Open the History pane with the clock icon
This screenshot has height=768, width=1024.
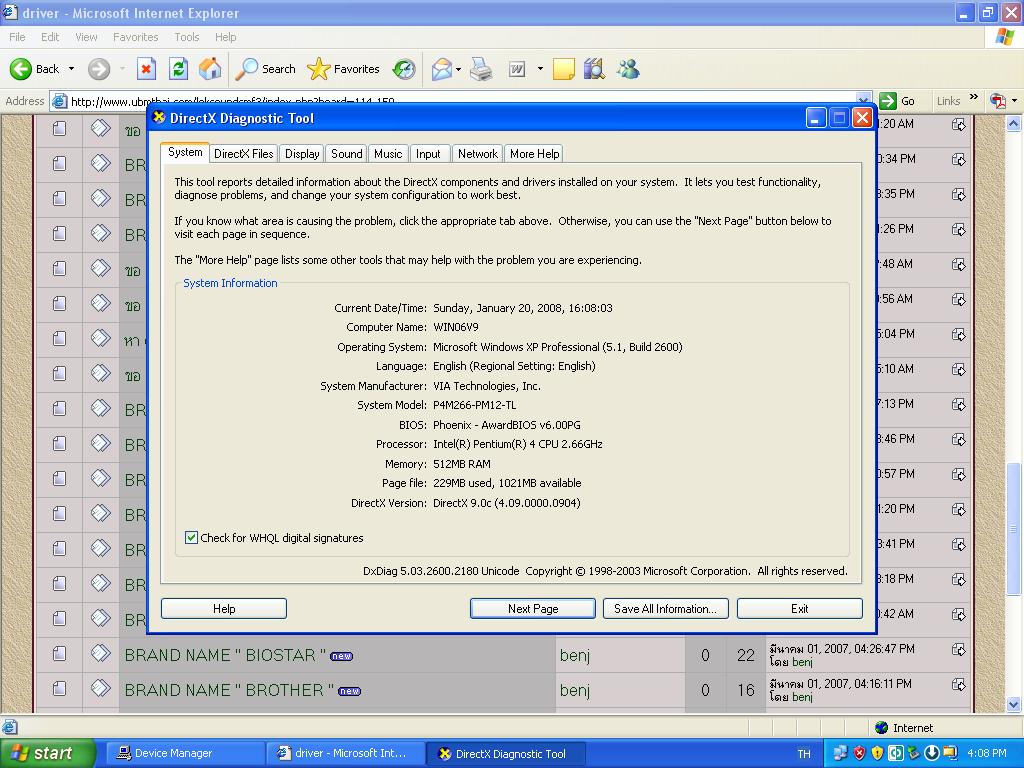[404, 69]
